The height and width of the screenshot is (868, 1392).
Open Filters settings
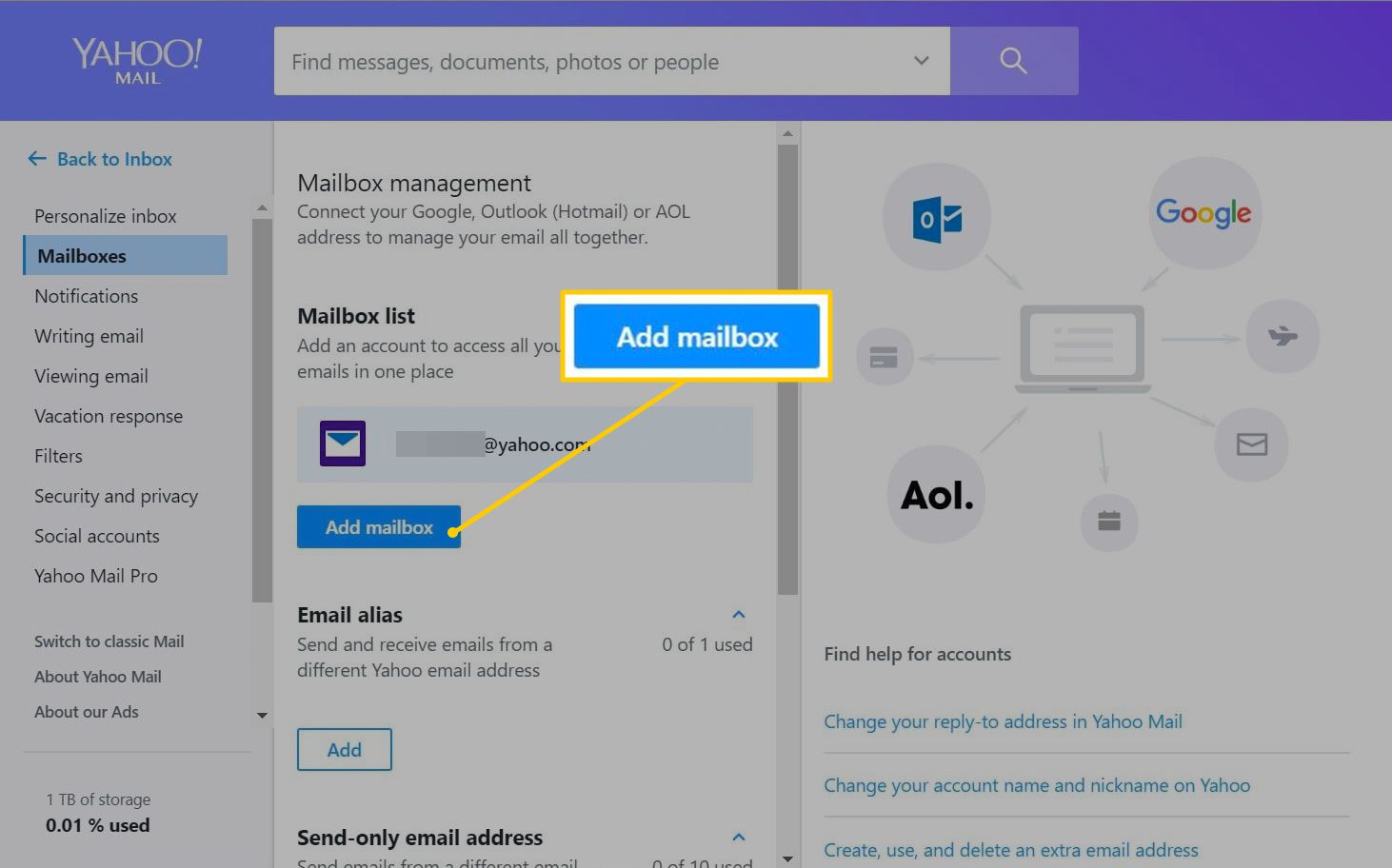tap(58, 456)
